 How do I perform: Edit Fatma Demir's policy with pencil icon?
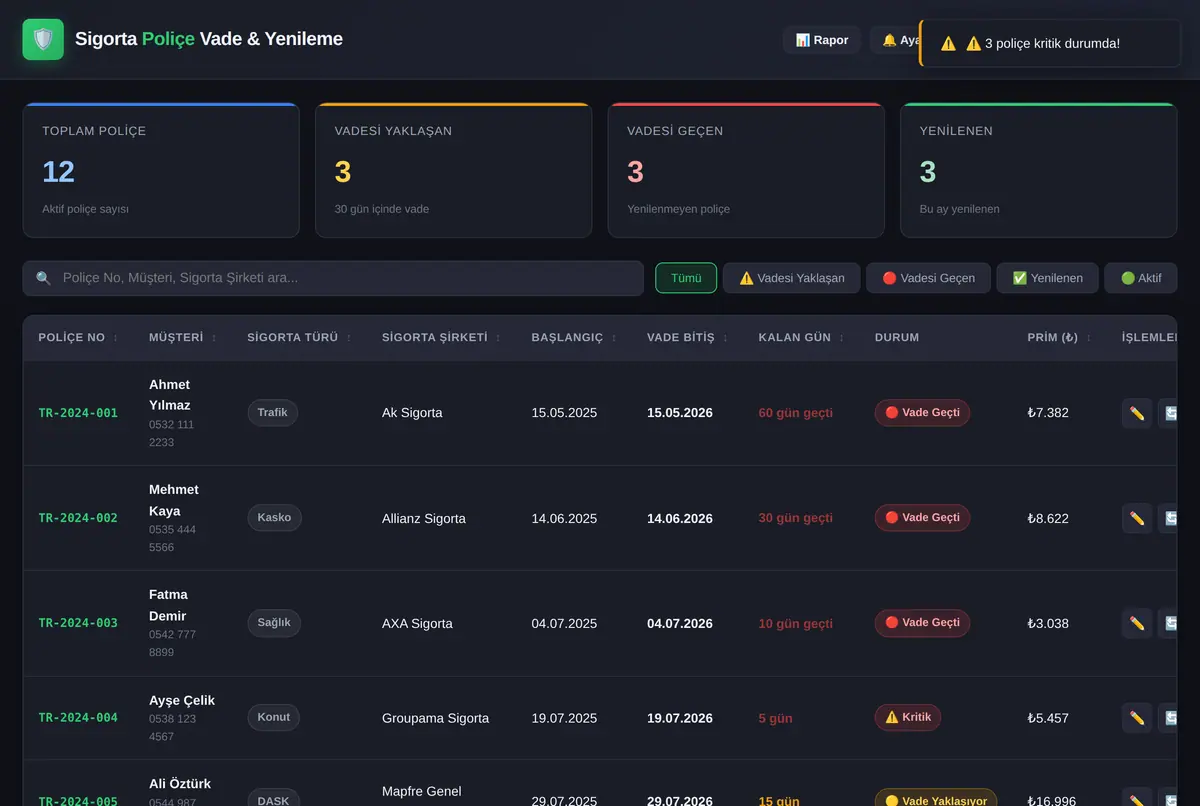pos(1137,623)
